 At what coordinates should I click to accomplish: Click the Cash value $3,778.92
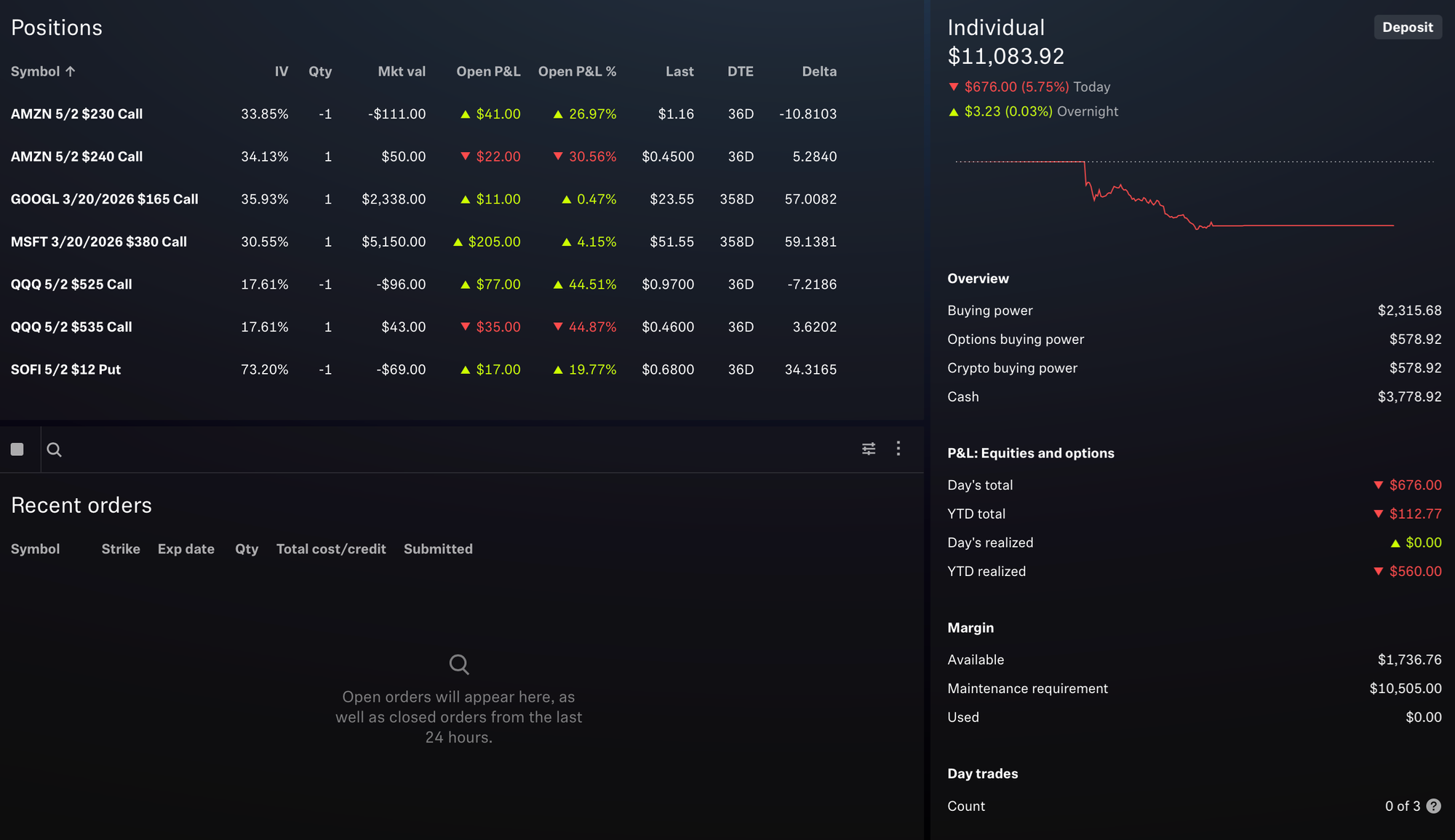(1409, 397)
